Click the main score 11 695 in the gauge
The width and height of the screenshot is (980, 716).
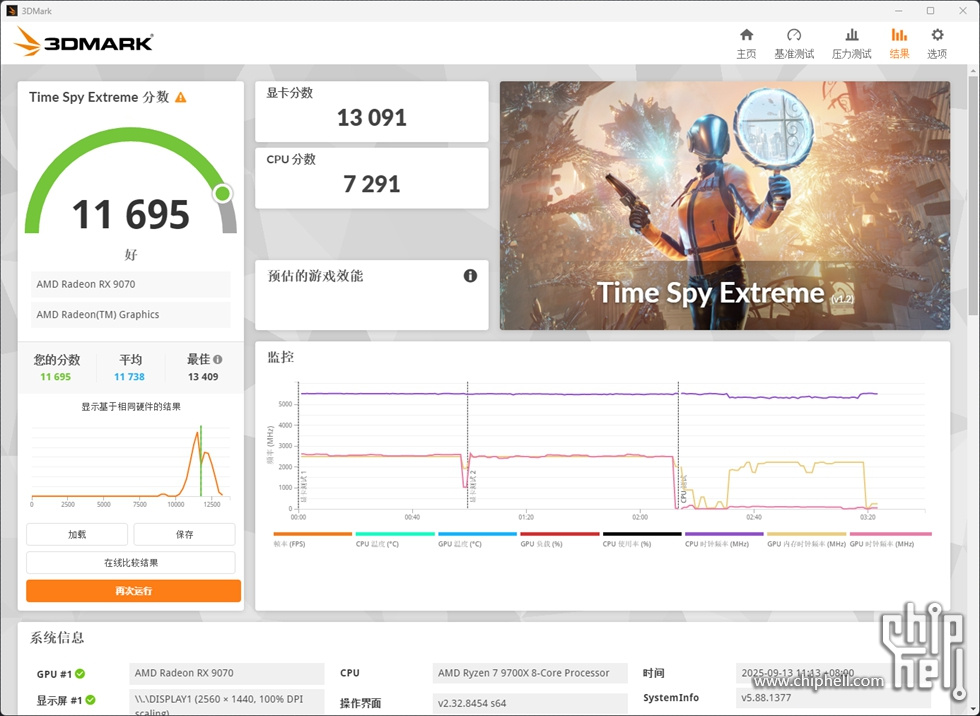(131, 214)
